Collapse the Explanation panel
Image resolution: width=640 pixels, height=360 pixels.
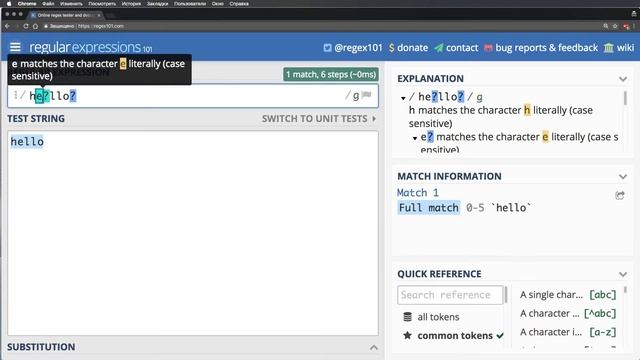623,79
